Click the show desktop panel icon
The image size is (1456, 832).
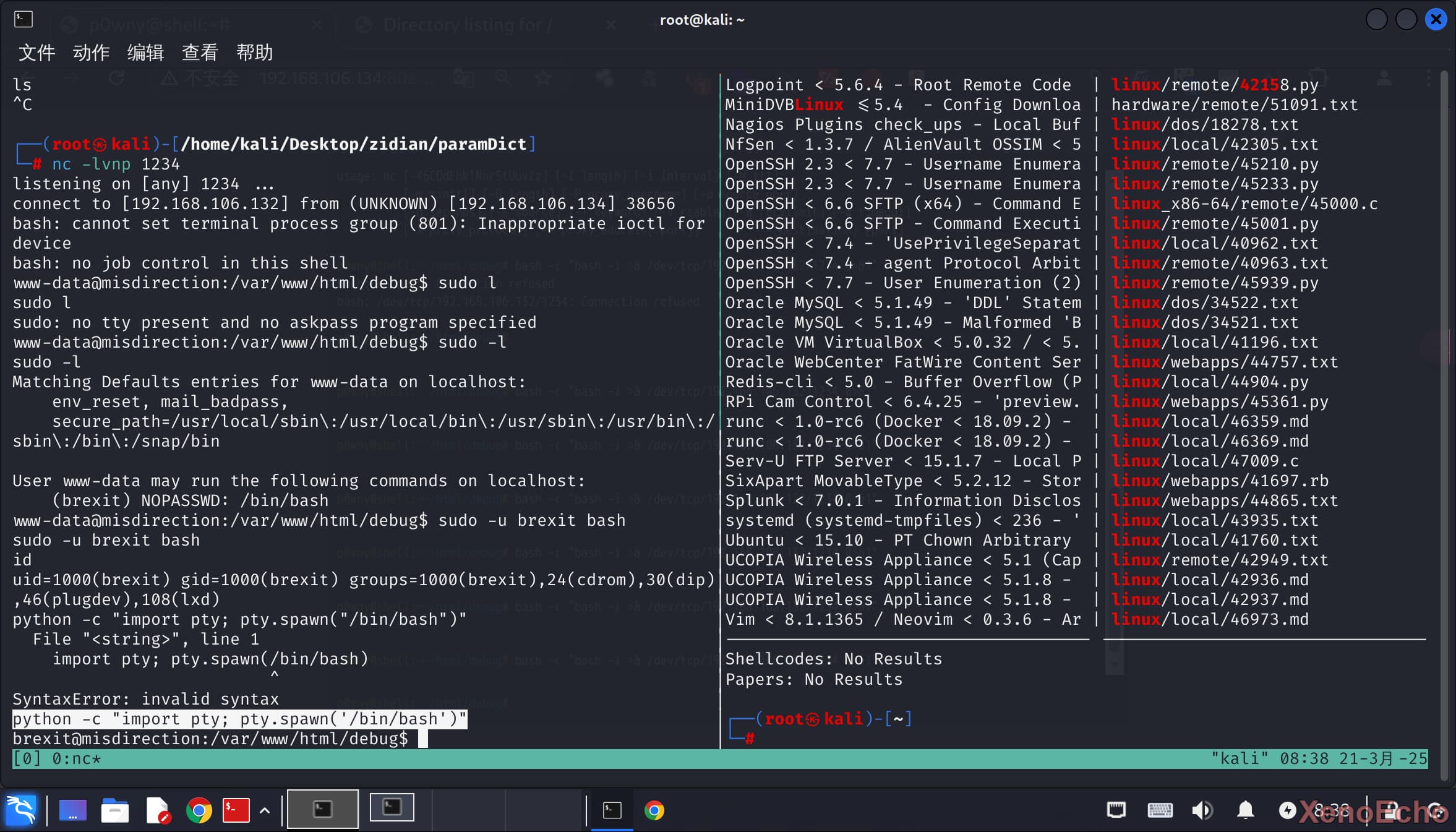coord(72,810)
